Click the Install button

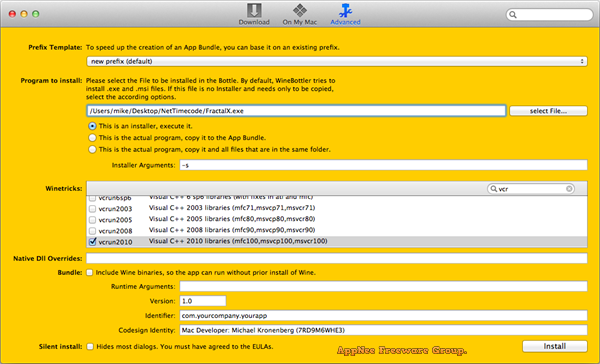(x=555, y=346)
